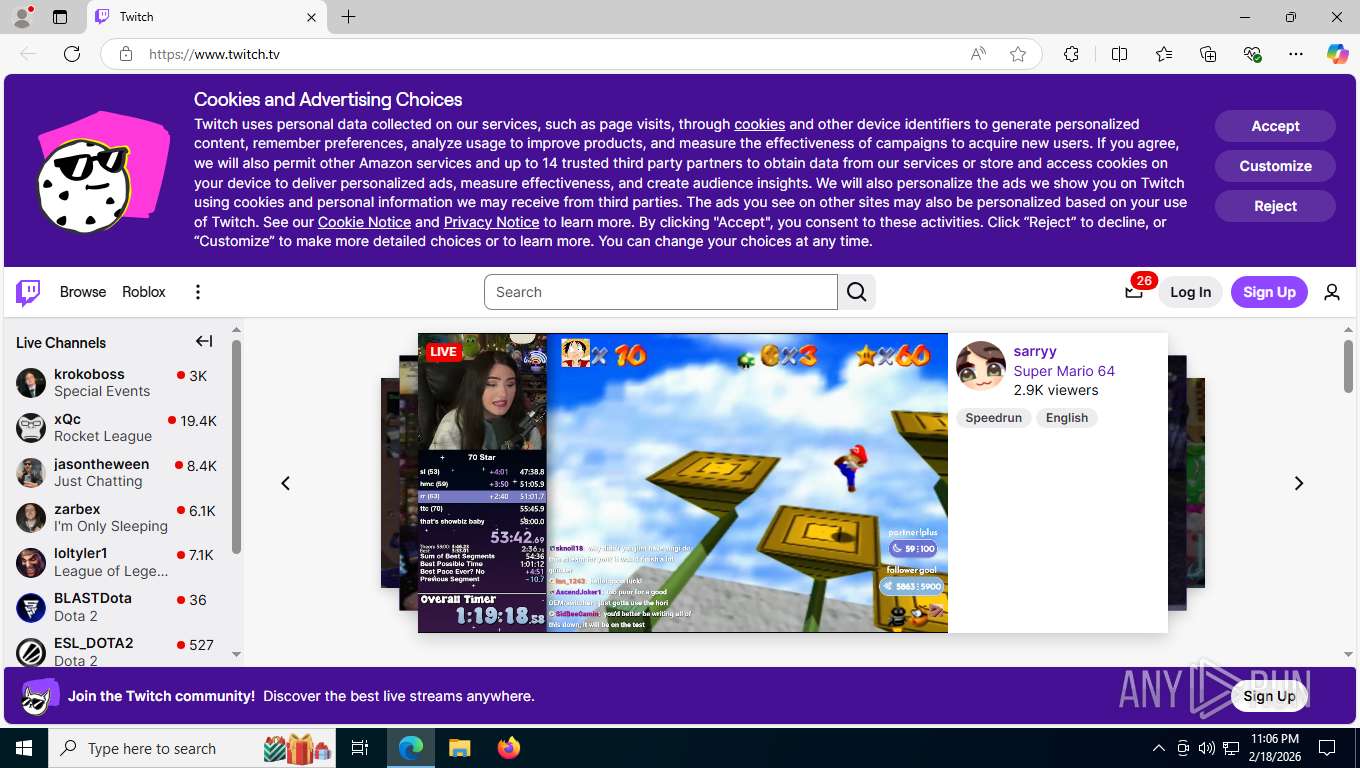Click the Speedrun tag
The image size is (1360, 768).
993,418
